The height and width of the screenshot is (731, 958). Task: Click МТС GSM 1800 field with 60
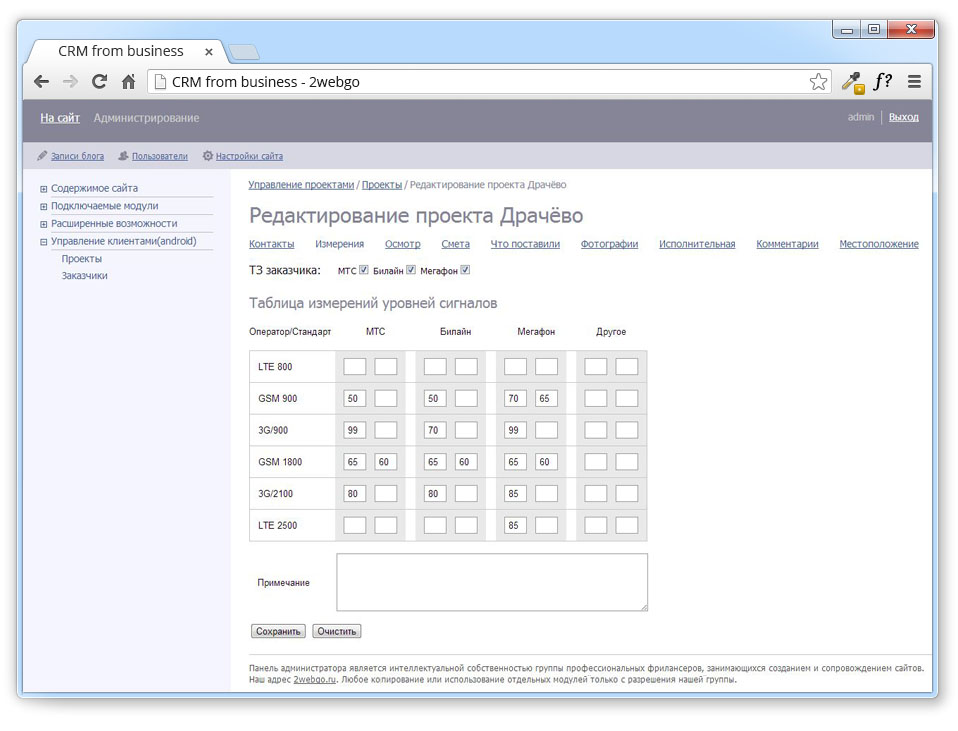click(386, 462)
